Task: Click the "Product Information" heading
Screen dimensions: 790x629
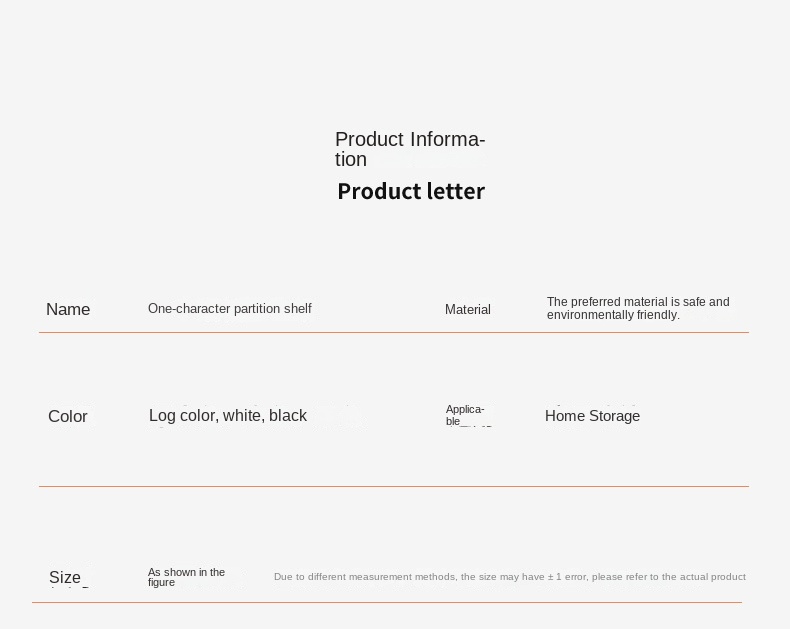Action: pyautogui.click(x=409, y=149)
